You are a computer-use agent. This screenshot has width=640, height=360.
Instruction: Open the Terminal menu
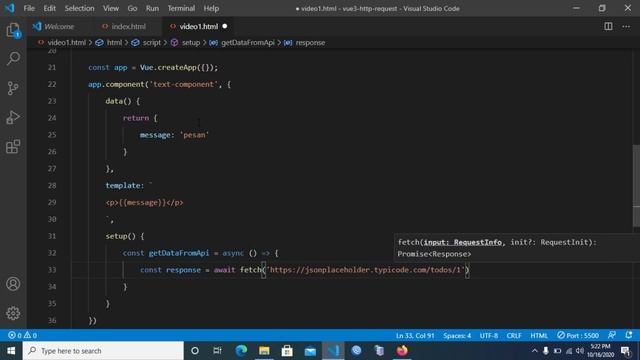click(x=181, y=8)
